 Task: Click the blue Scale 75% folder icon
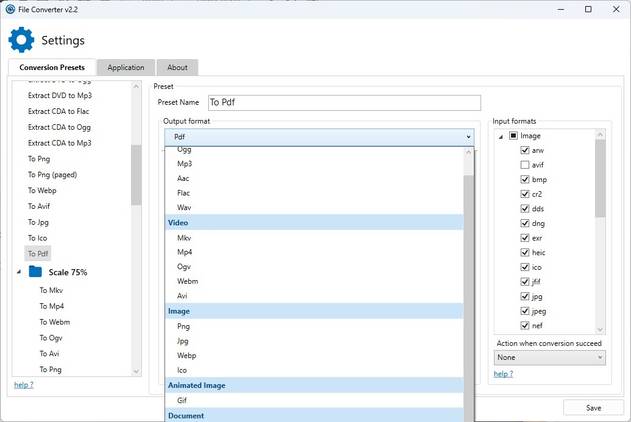coord(35,272)
